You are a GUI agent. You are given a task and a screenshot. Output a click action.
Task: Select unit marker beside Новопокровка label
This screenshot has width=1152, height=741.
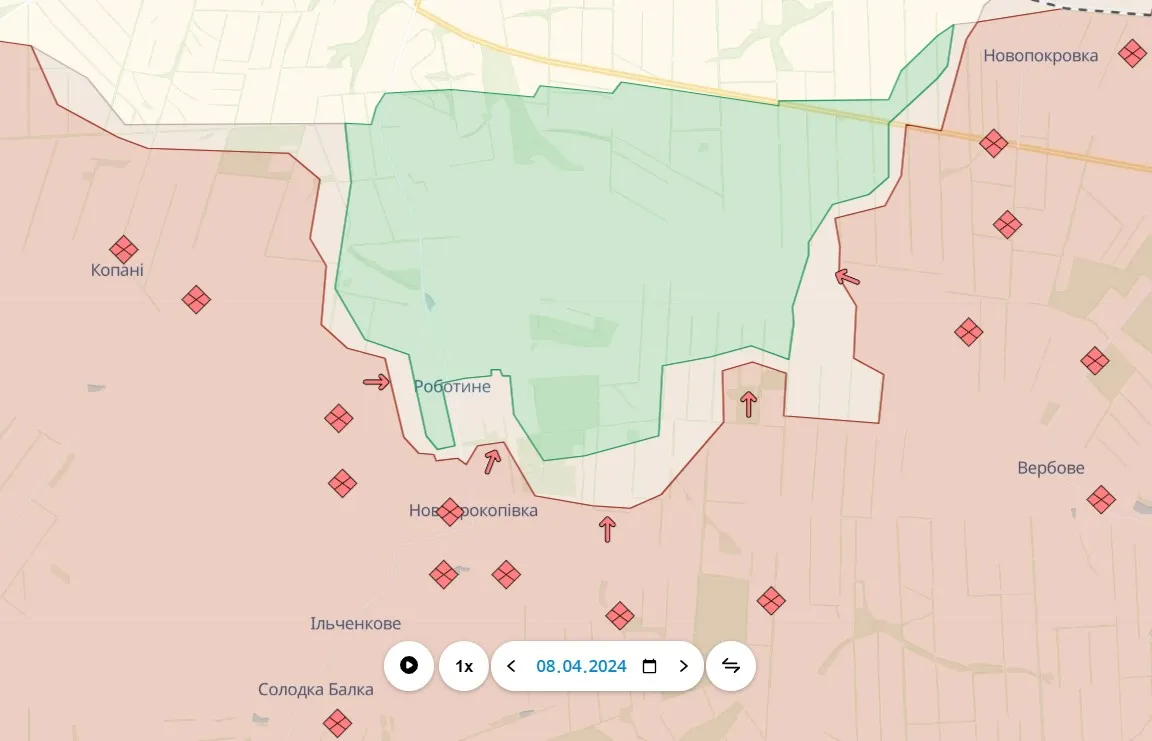(1132, 53)
